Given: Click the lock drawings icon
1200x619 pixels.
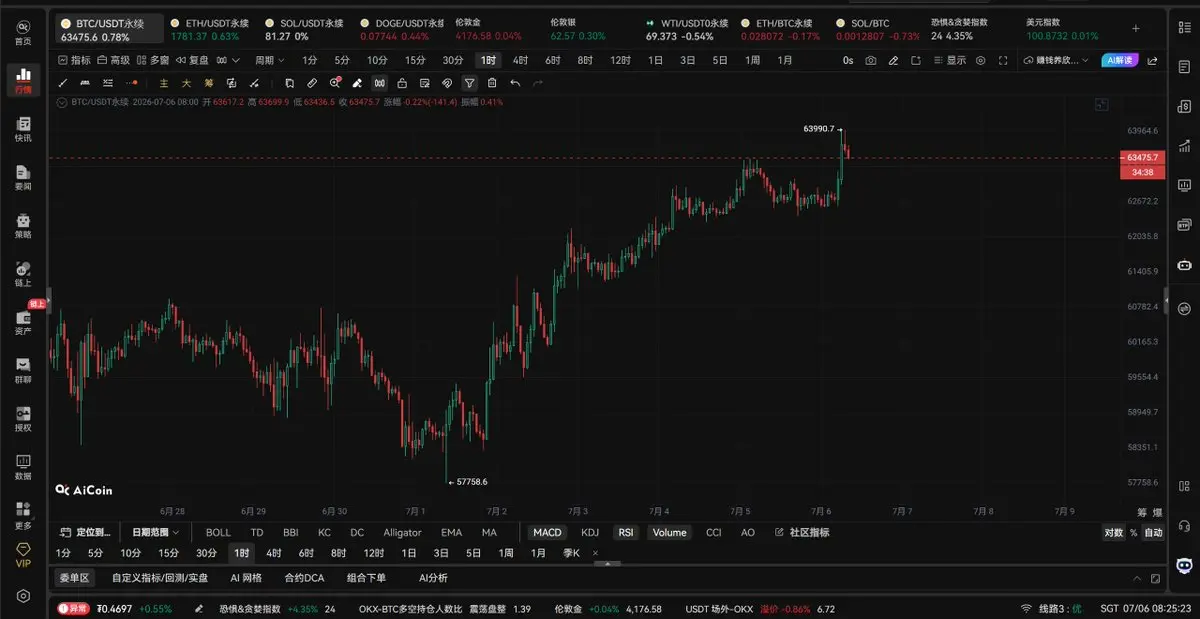Looking at the screenshot, I should coord(402,83).
